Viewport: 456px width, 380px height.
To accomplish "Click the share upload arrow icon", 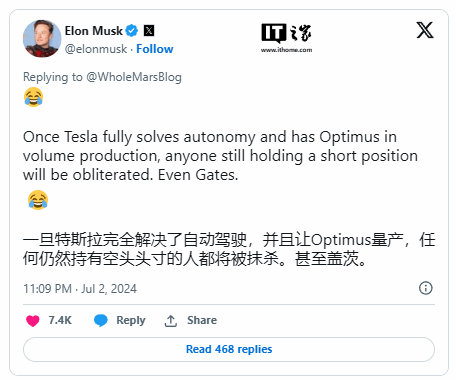I will pos(170,321).
